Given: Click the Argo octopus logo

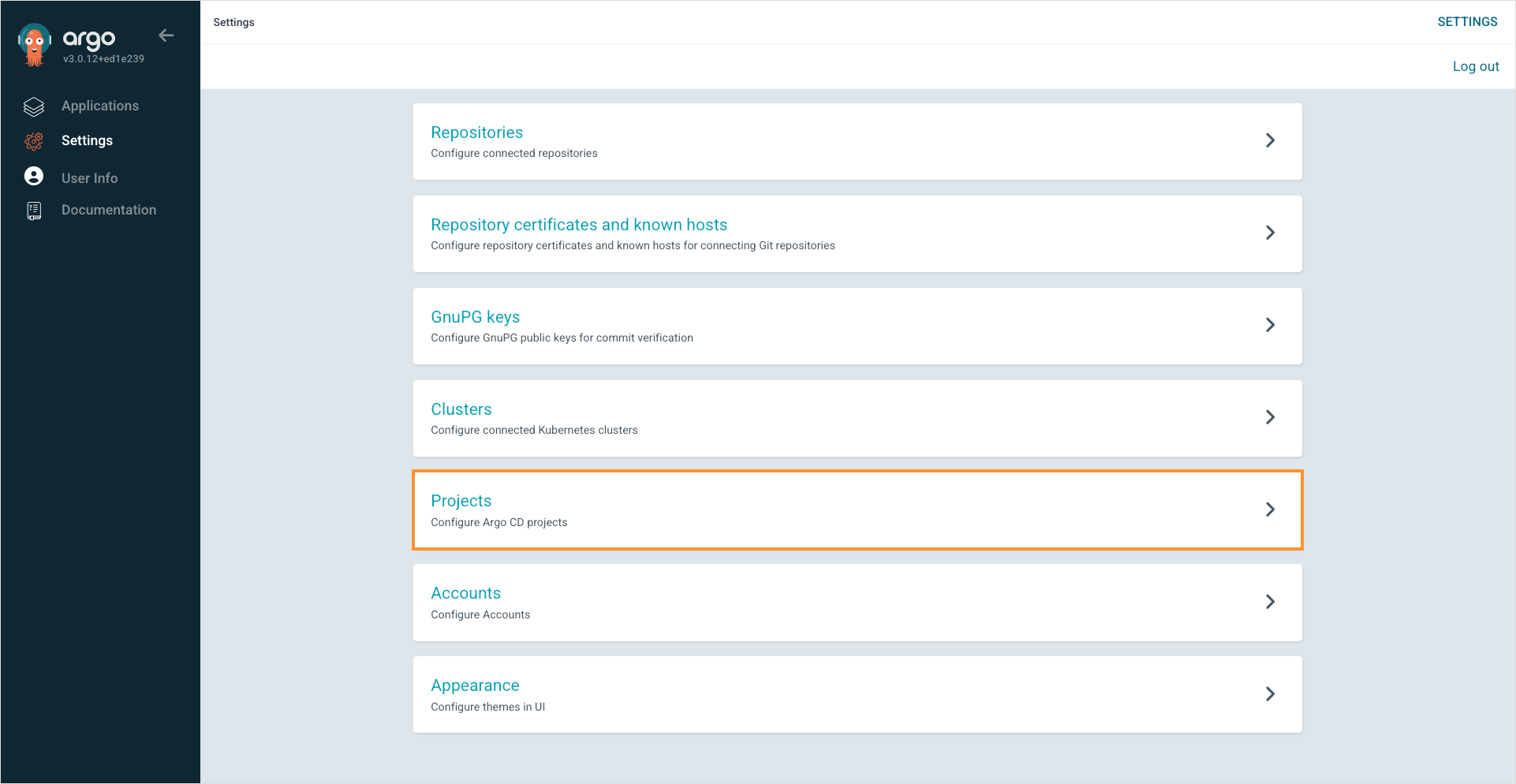Looking at the screenshot, I should click(x=34, y=45).
